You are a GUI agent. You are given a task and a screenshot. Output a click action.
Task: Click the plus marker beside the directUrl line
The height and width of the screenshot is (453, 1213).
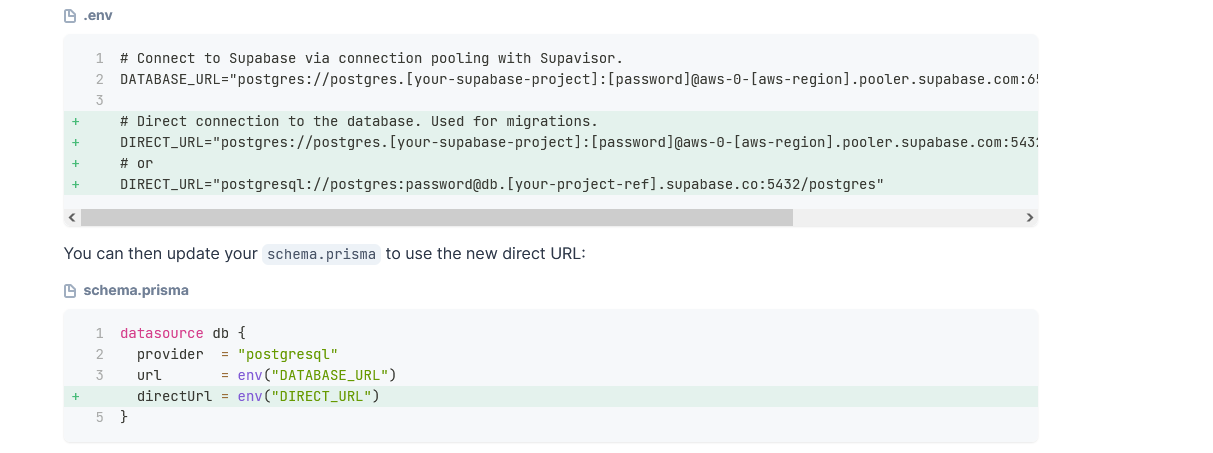[x=75, y=397]
